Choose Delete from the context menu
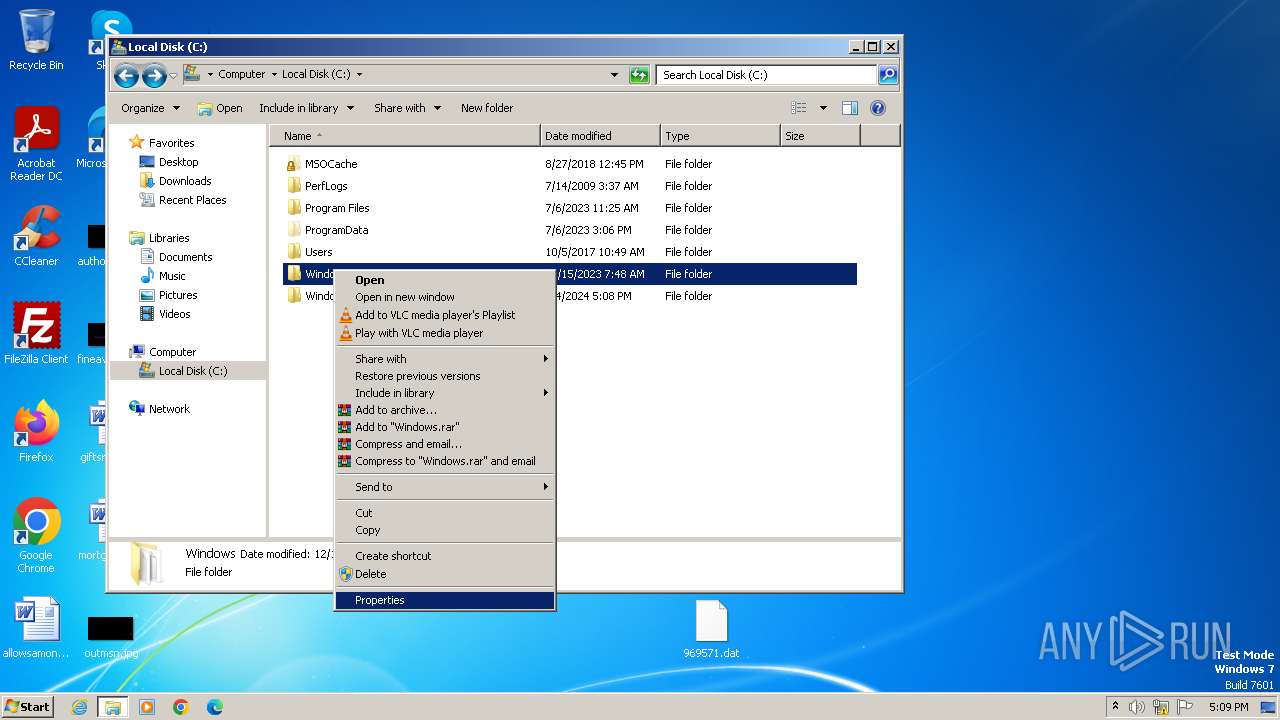Viewport: 1280px width, 720px height. 445,574
